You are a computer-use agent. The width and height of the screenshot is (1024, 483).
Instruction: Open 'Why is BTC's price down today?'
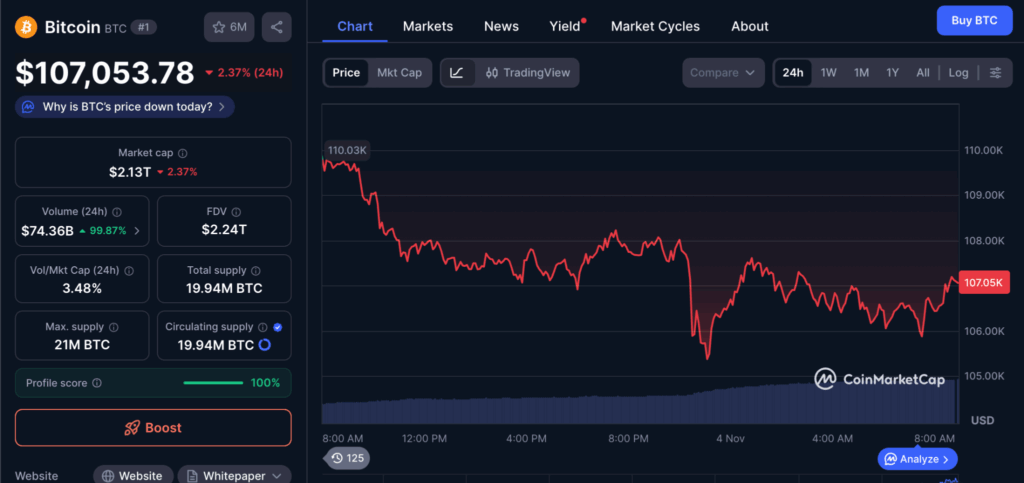tap(125, 107)
